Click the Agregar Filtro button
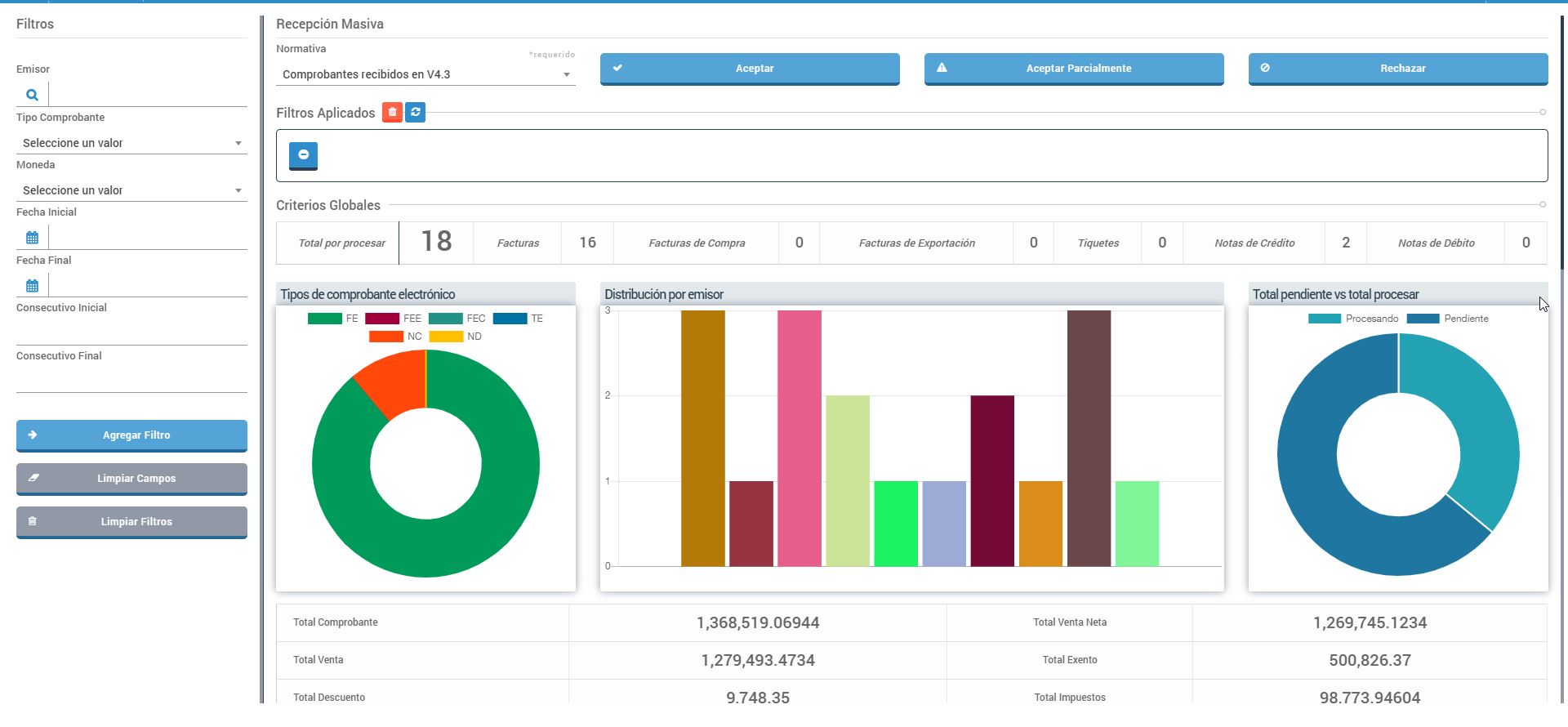The image size is (1568, 727). [x=131, y=435]
